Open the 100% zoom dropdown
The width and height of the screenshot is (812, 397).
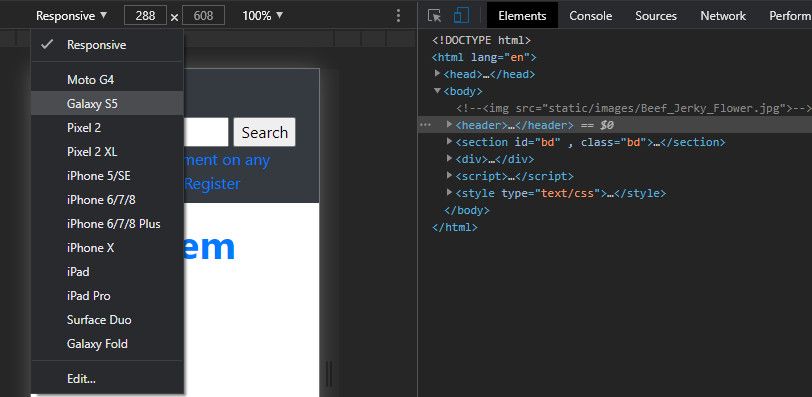point(263,16)
